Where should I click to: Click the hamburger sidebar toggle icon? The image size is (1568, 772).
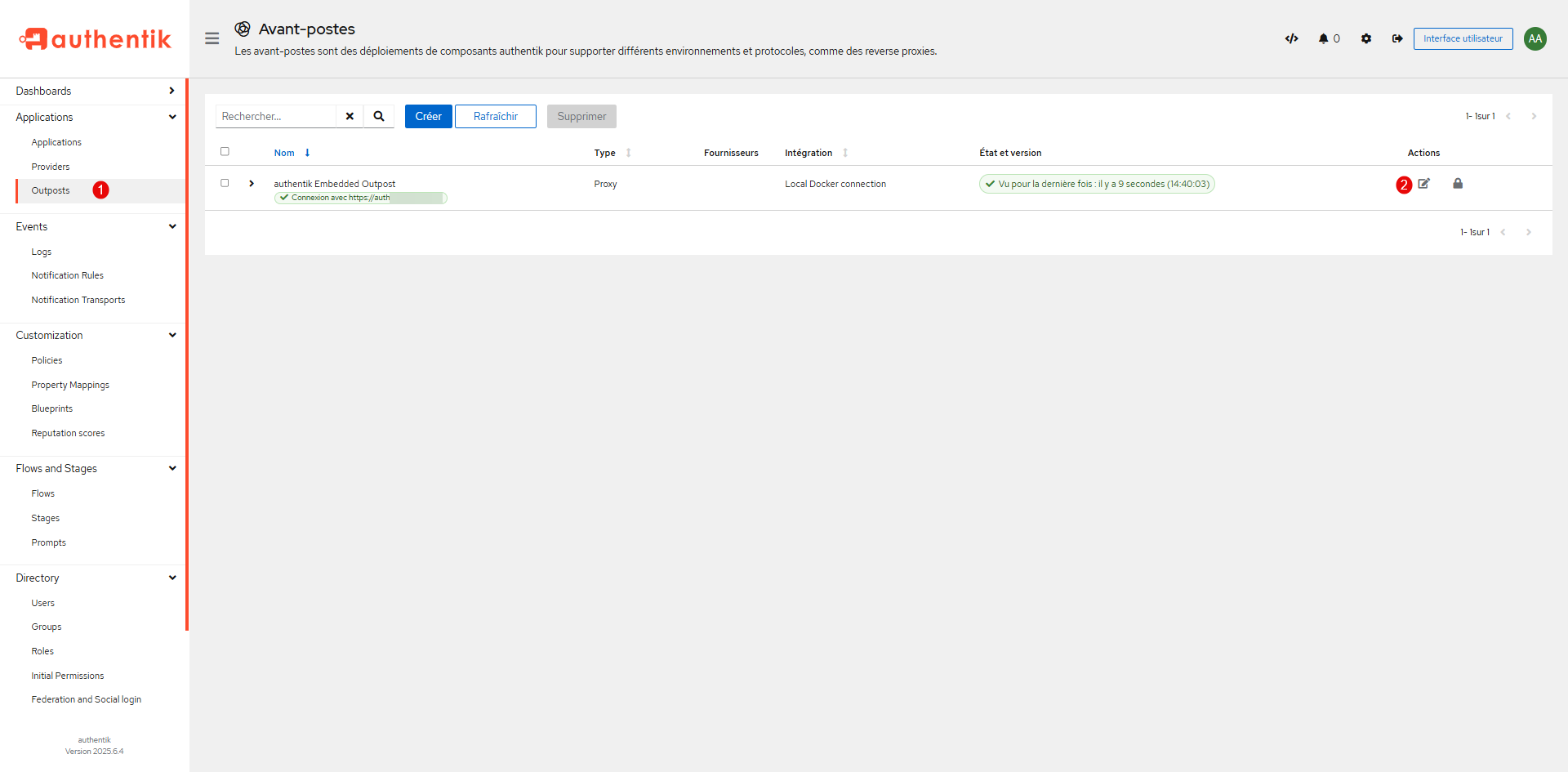click(x=212, y=38)
